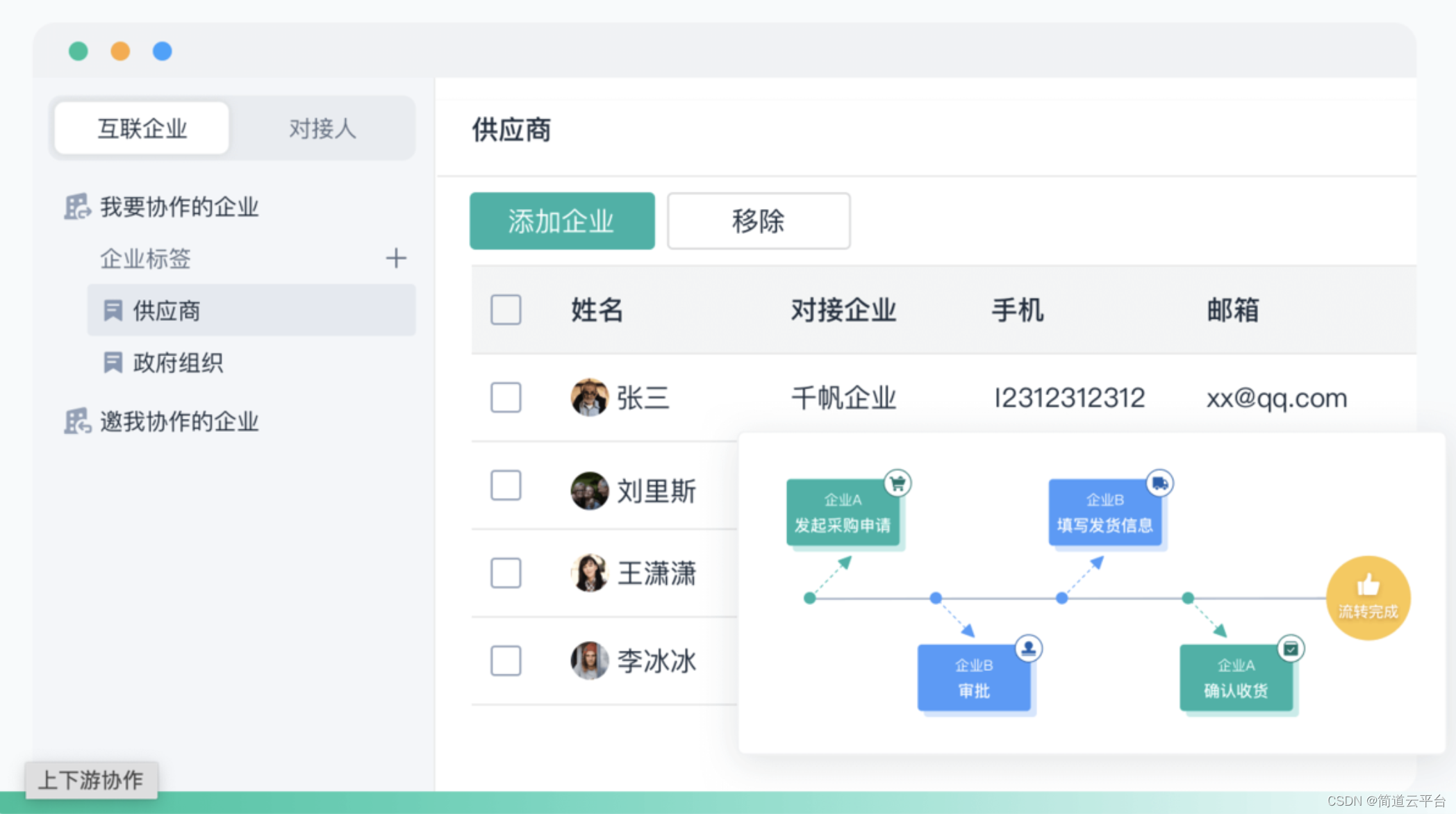The width and height of the screenshot is (1456, 814).
Task: Click the person icon on the approval step
Action: click(x=1028, y=648)
